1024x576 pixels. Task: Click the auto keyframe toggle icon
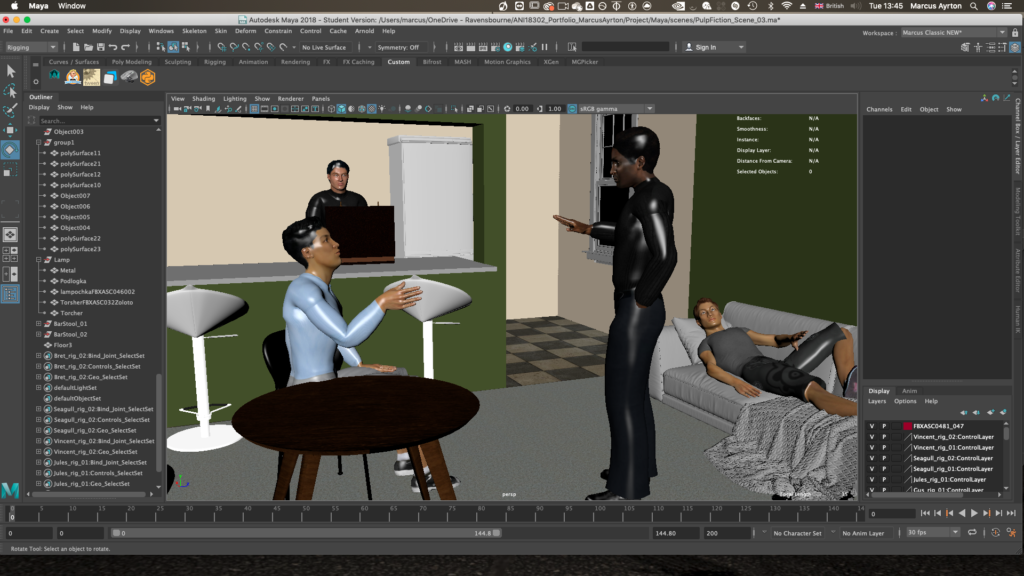tap(995, 533)
